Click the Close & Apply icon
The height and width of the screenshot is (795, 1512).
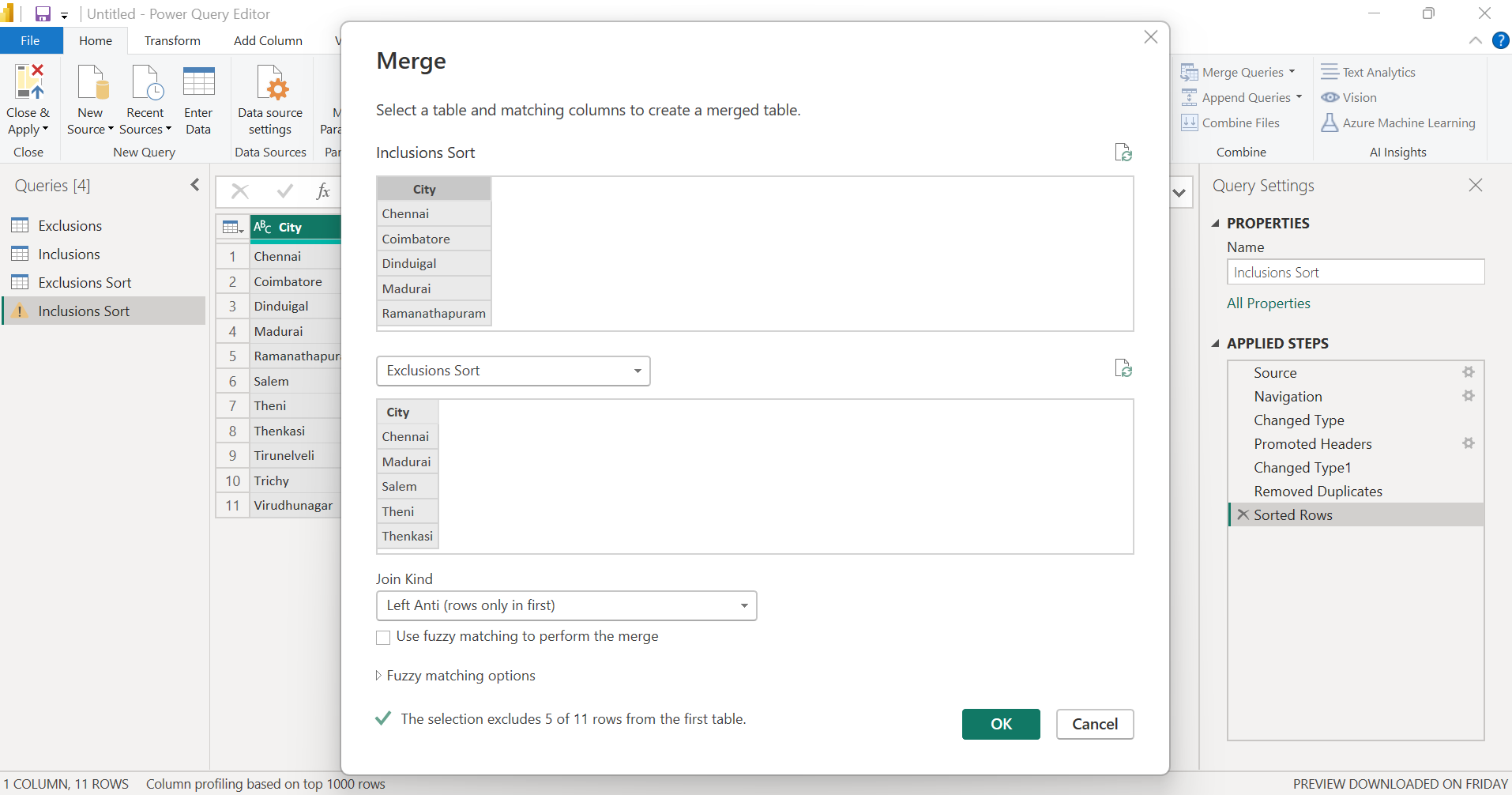pos(29,82)
